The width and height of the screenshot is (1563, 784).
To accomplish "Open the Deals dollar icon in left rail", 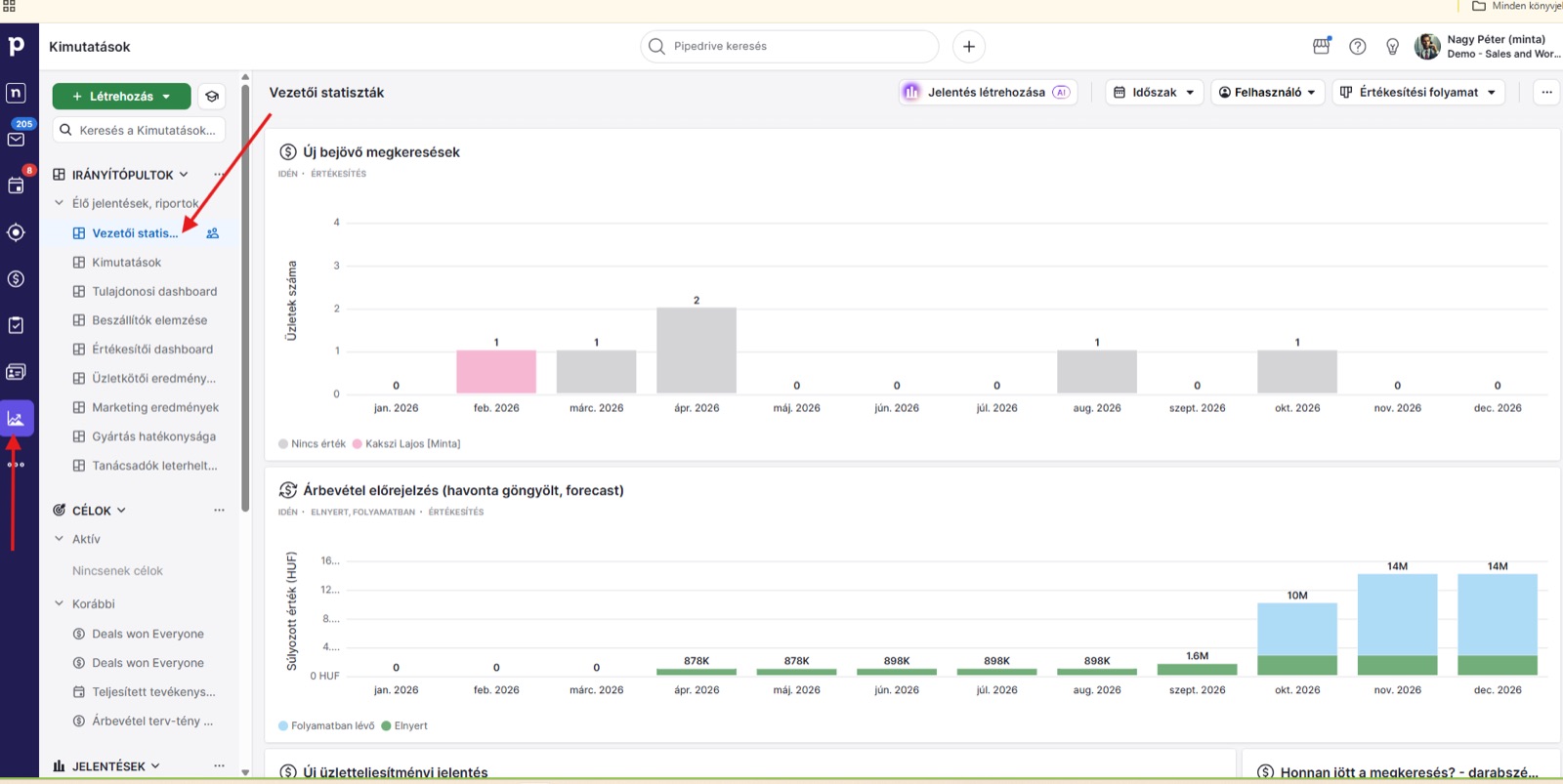I will point(17,279).
